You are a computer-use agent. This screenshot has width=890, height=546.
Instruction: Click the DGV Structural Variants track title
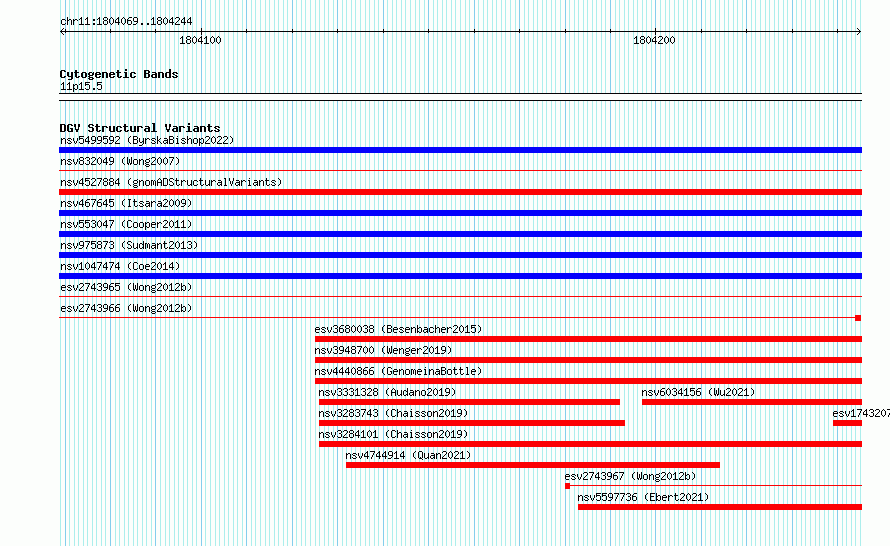click(140, 128)
